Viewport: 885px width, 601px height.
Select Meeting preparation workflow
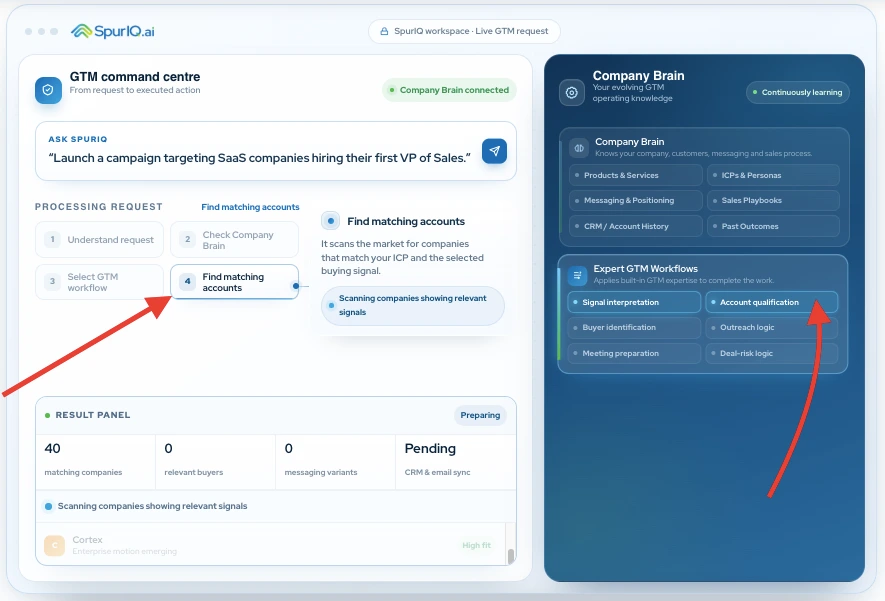point(634,353)
